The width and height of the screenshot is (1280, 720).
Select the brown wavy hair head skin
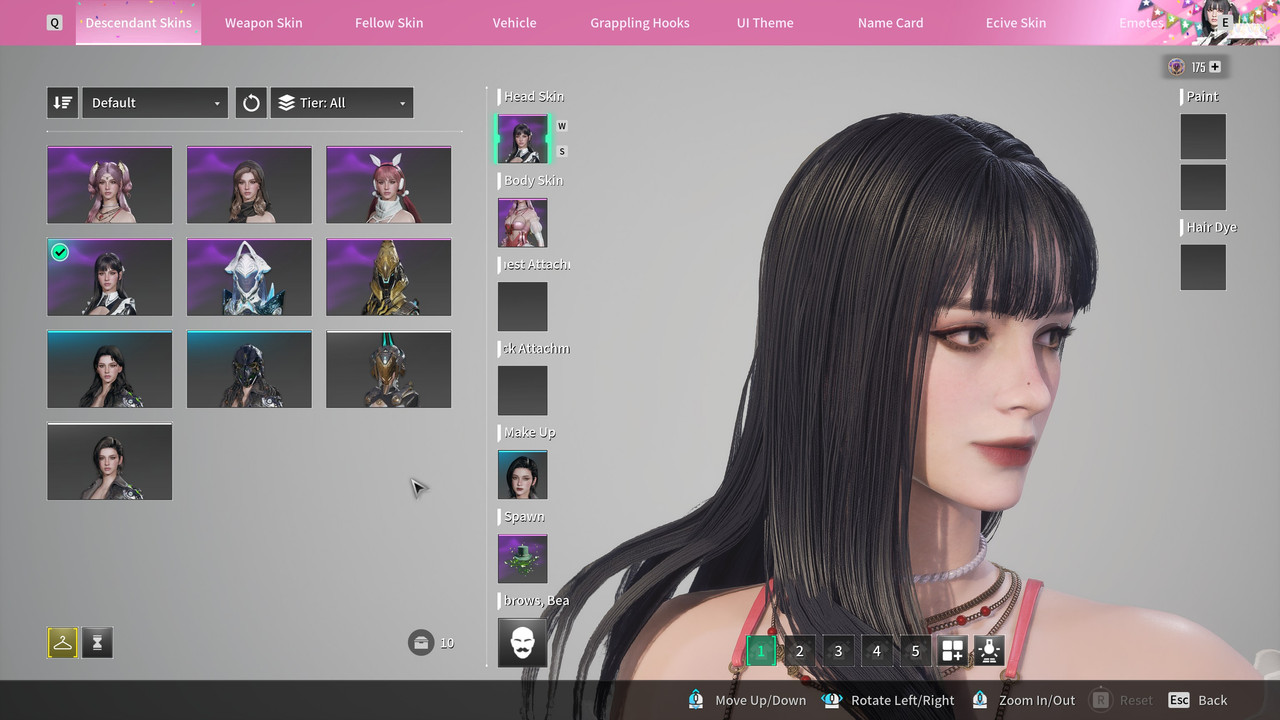249,185
